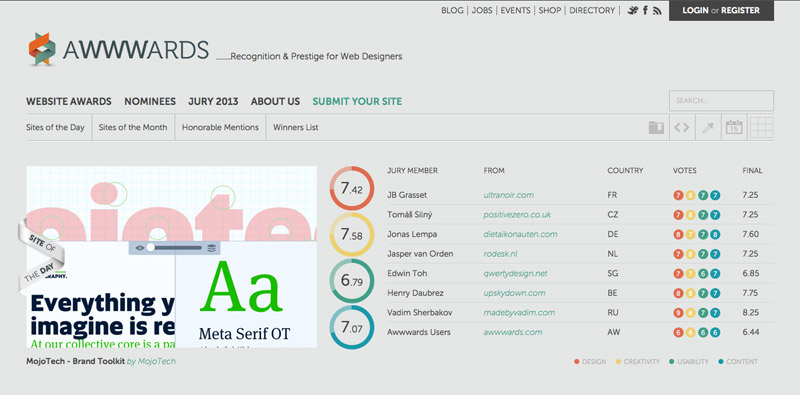Click the eye icon on preview slider
800x395 pixels.
pyautogui.click(x=140, y=248)
